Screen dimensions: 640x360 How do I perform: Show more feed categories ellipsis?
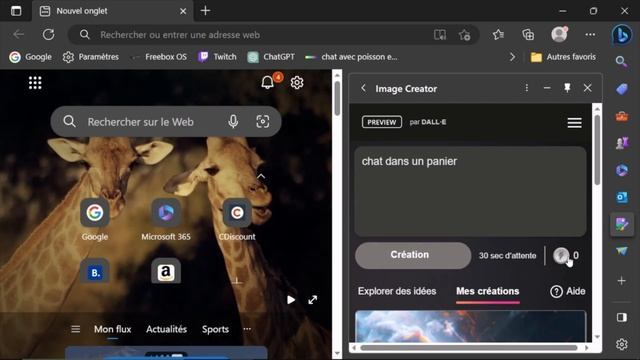click(x=247, y=329)
